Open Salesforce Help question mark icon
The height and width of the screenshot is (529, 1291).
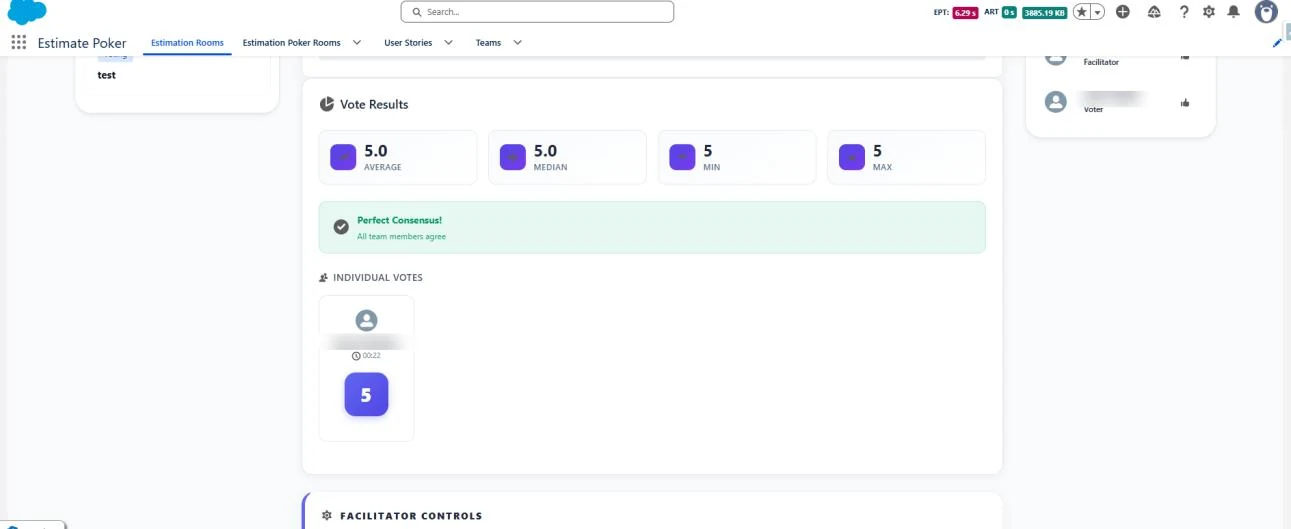coord(1184,12)
